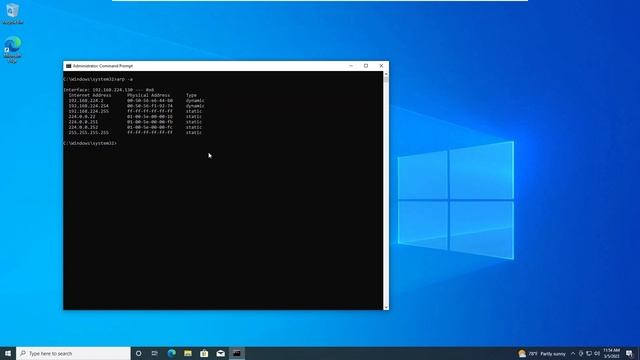Open the Windows Start menu
The height and width of the screenshot is (360, 640).
point(8,353)
